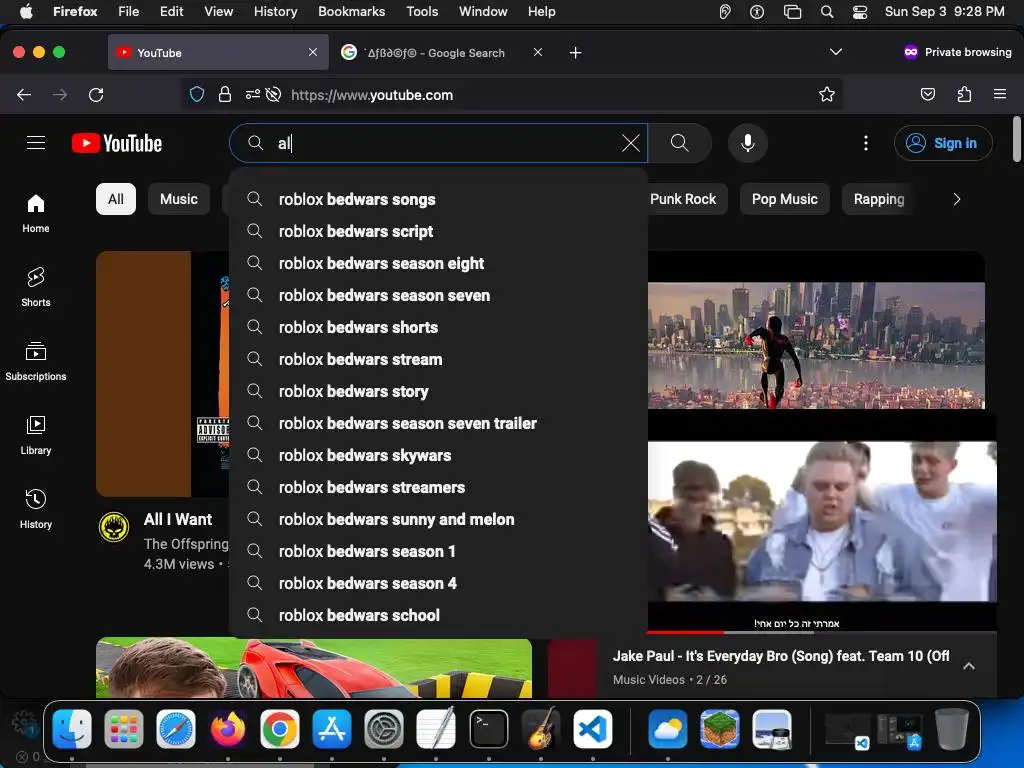Open the YouTube guide hamburger menu
The height and width of the screenshot is (768, 1024).
pos(36,143)
